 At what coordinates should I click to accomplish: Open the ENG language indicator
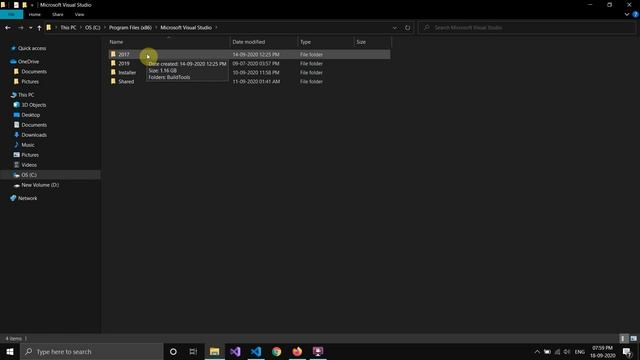(580, 351)
